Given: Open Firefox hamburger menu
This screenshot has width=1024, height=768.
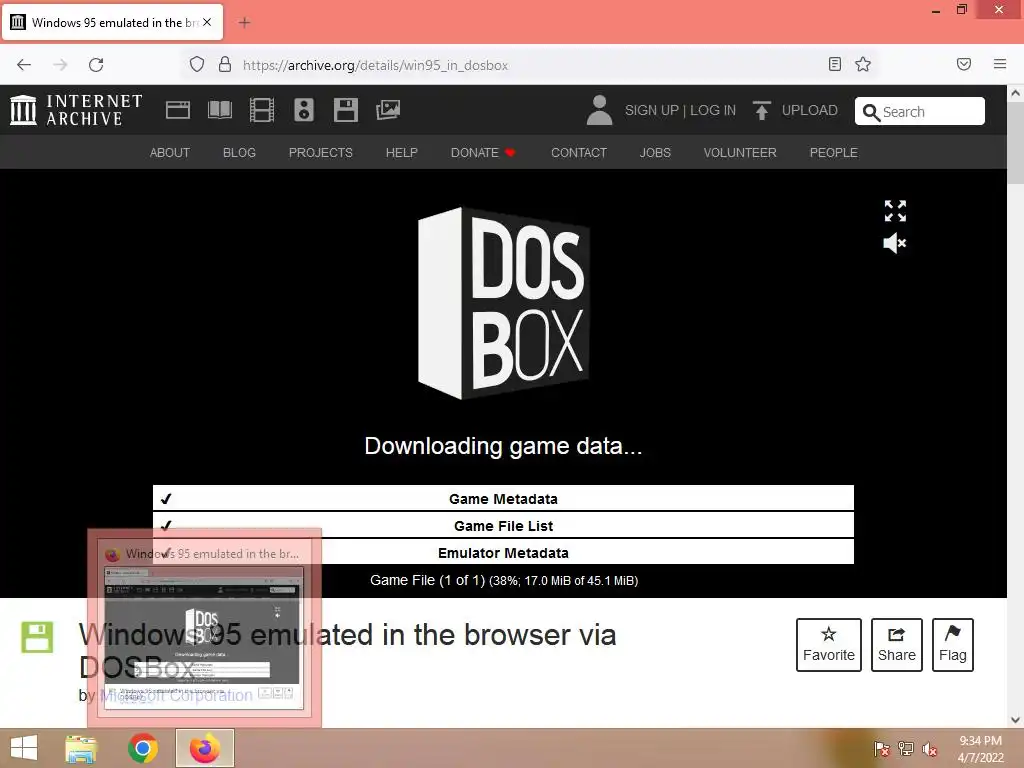Looking at the screenshot, I should [x=1000, y=64].
